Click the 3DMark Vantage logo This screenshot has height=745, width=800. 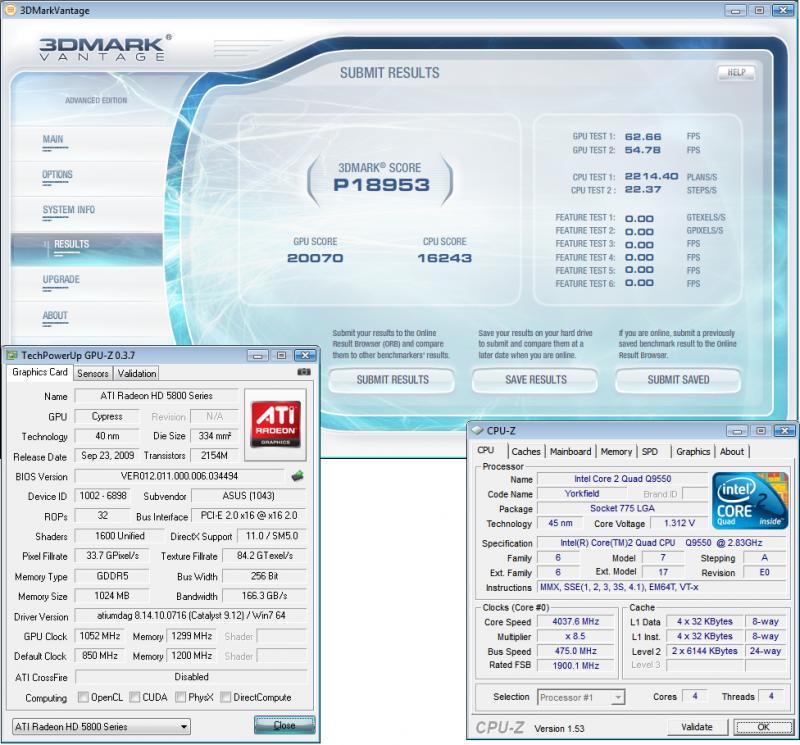[105, 49]
